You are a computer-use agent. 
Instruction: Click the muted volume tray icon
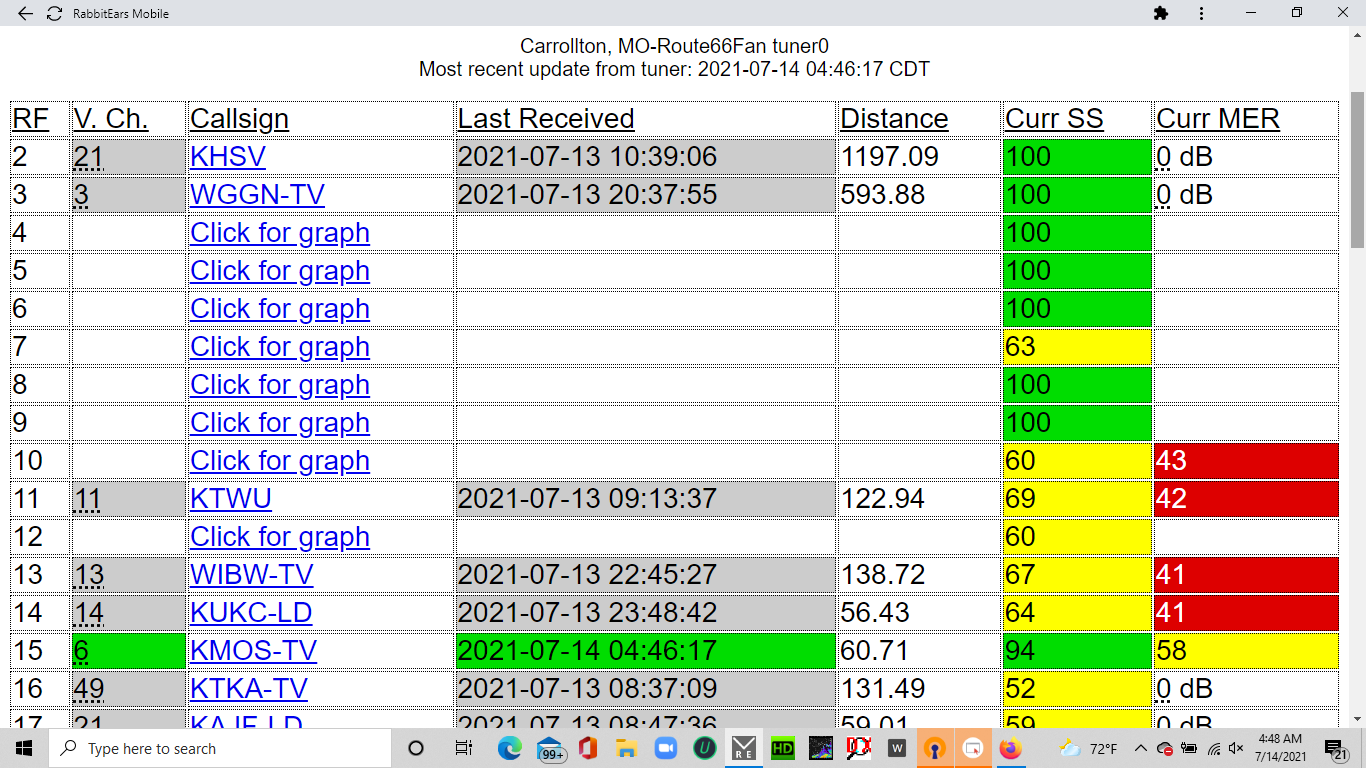click(x=1236, y=748)
